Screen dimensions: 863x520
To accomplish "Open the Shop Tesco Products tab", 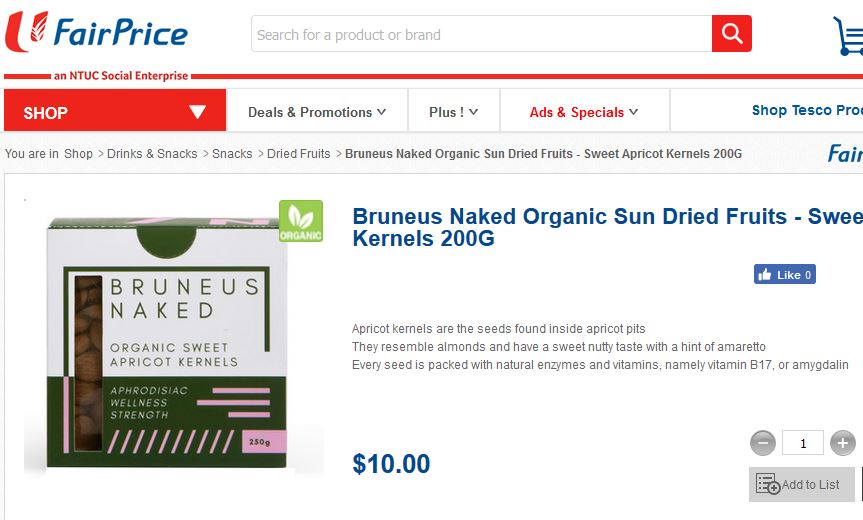I will point(806,110).
